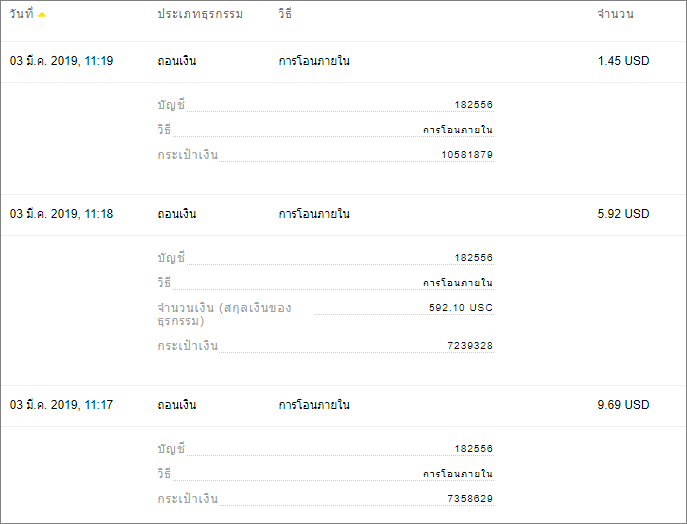Collapse the 11:19 withdrawal transaction row
Viewport: 687px width, 524px height.
click(x=344, y=61)
